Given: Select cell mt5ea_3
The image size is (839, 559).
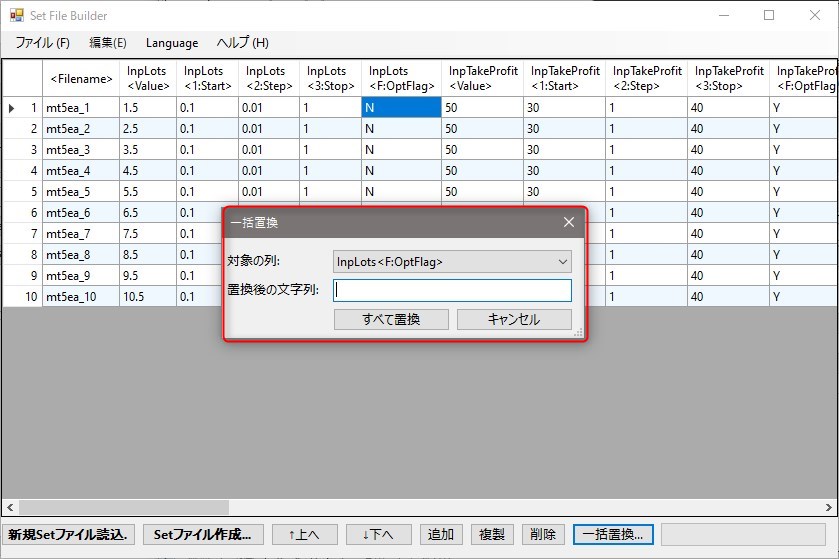Looking at the screenshot, I should pyautogui.click(x=81, y=149).
